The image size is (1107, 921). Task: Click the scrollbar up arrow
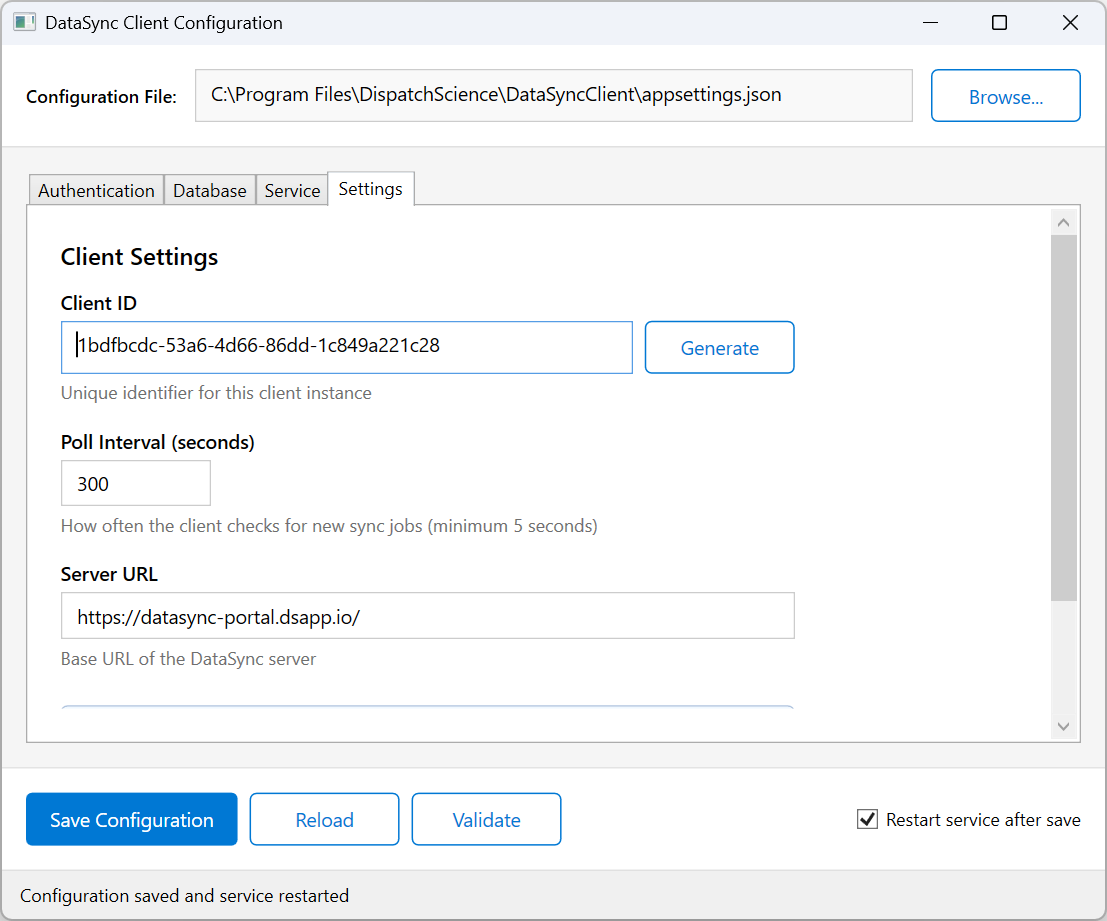tap(1064, 221)
